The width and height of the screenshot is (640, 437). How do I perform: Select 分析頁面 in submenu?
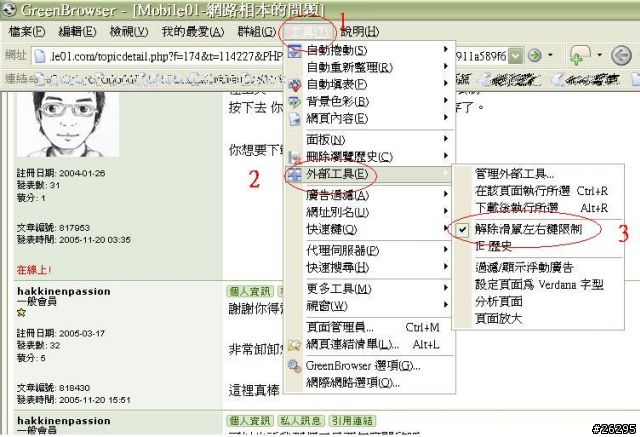click(538, 302)
